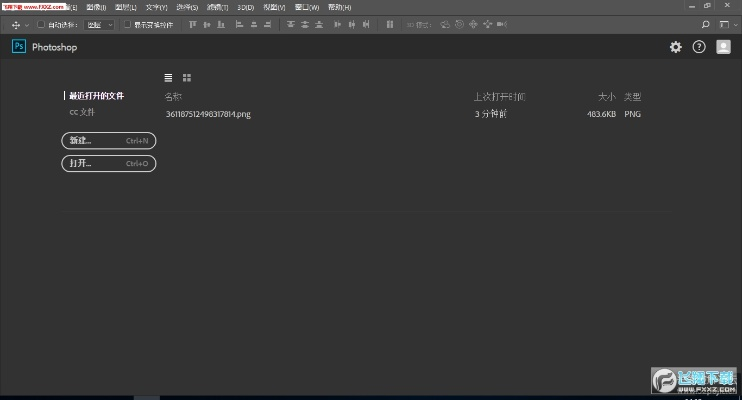Switch to list view of recent files
The width and height of the screenshot is (742, 400).
click(x=168, y=77)
